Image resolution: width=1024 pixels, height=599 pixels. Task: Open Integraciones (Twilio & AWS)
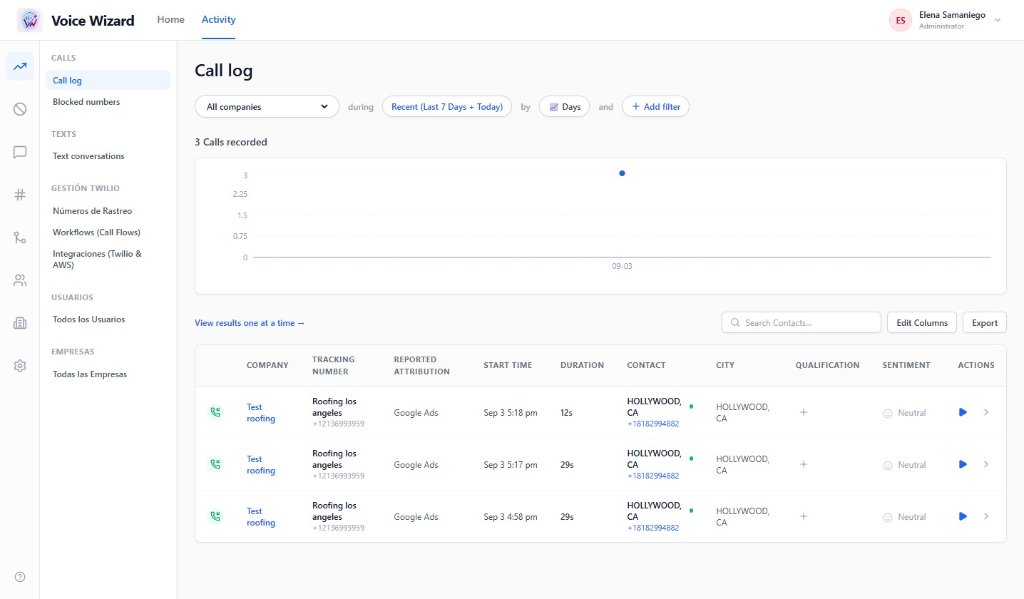97,259
